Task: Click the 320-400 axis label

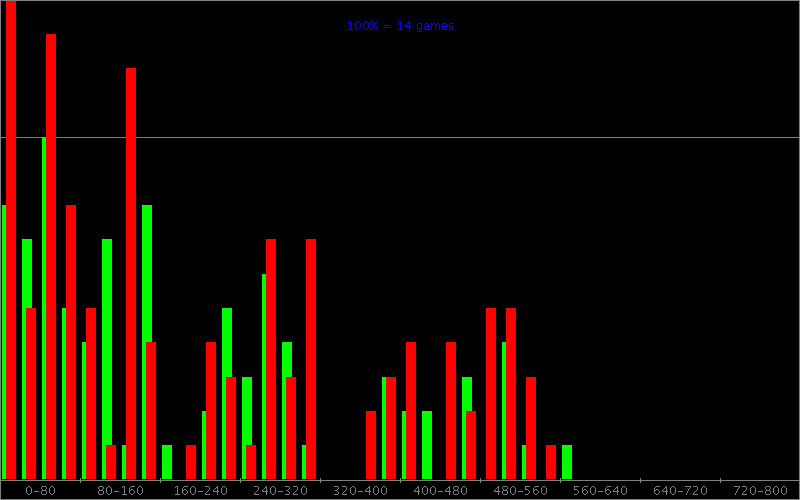Action: click(360, 491)
